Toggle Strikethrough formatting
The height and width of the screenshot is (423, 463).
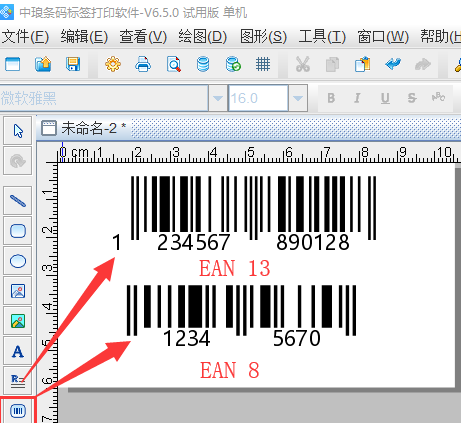[412, 98]
